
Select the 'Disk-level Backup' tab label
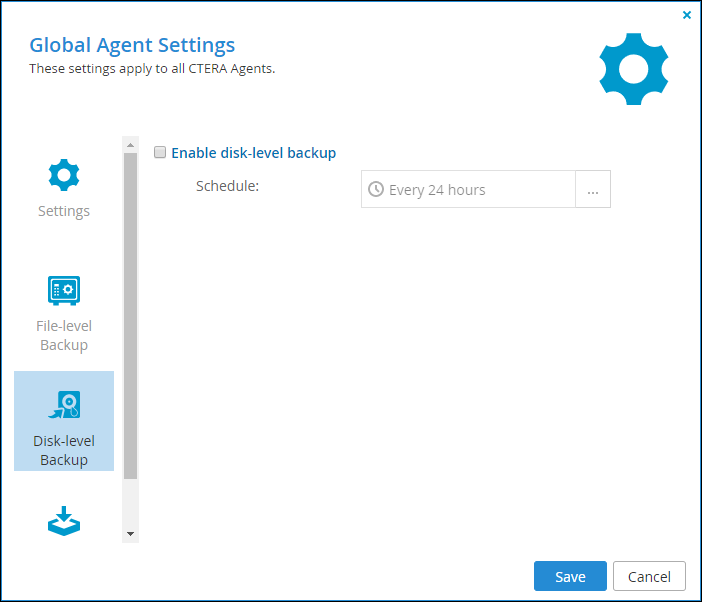tap(64, 451)
